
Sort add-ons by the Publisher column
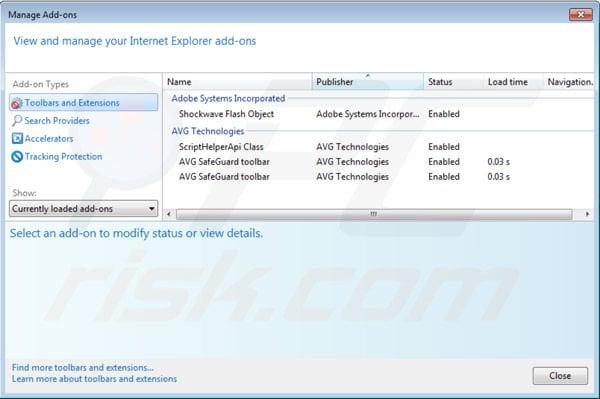point(368,81)
